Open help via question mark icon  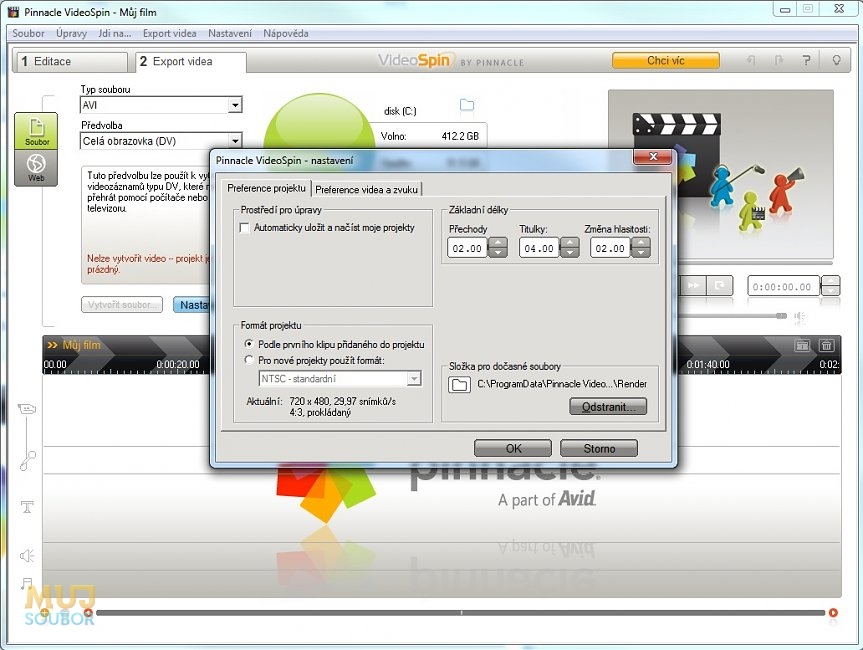pos(806,60)
